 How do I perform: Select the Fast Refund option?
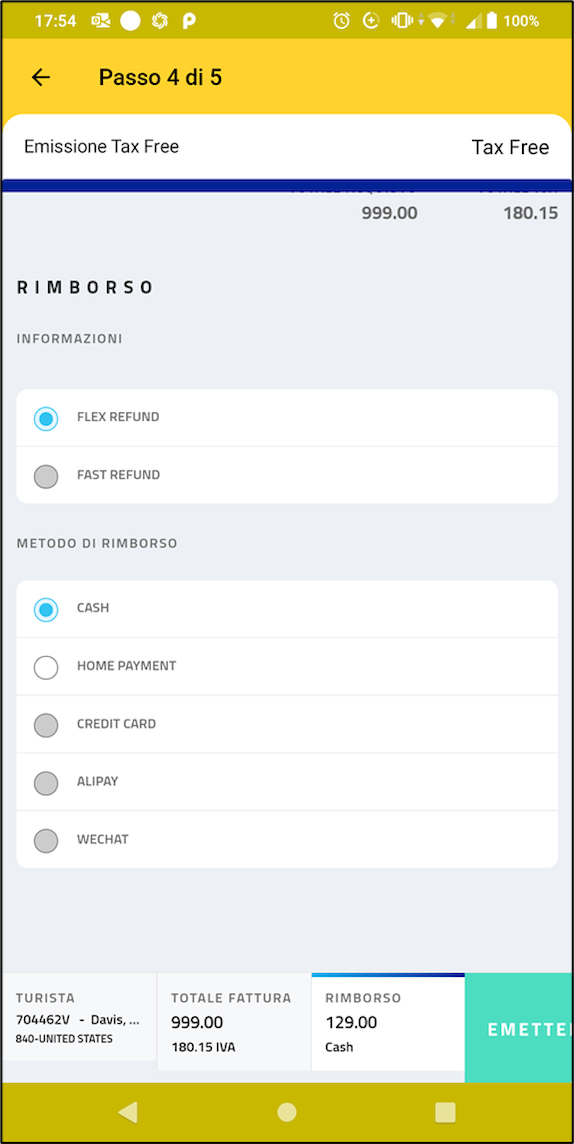point(287,476)
